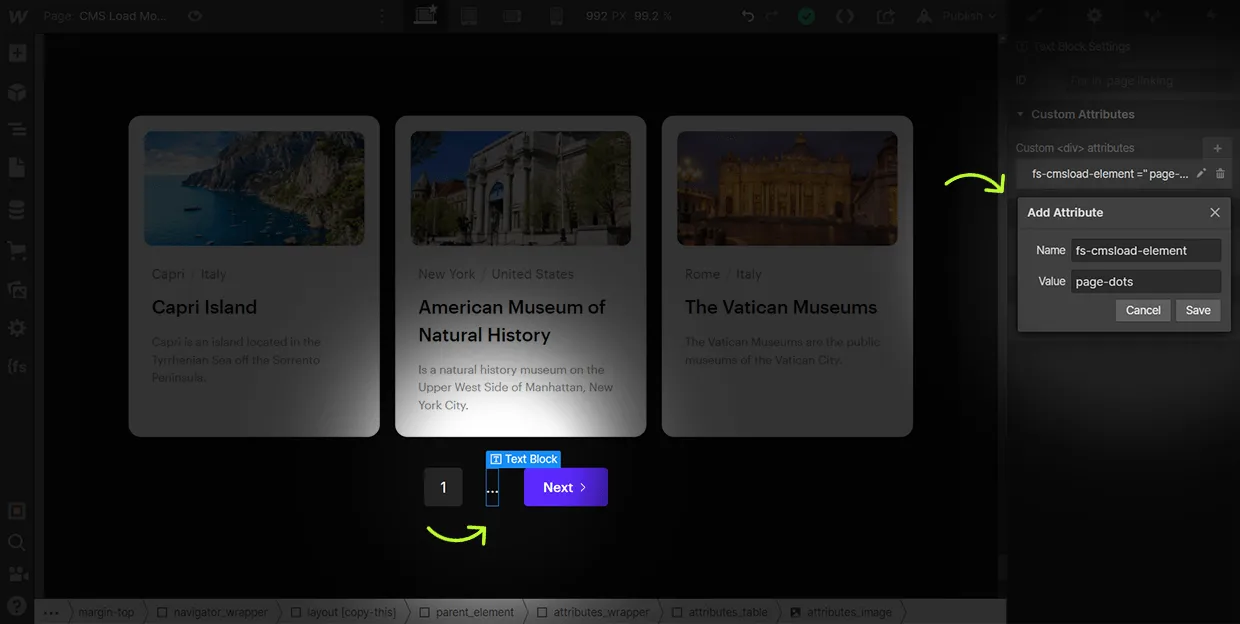
Task: Select attributes_table in breadcrumb bar
Action: point(720,612)
